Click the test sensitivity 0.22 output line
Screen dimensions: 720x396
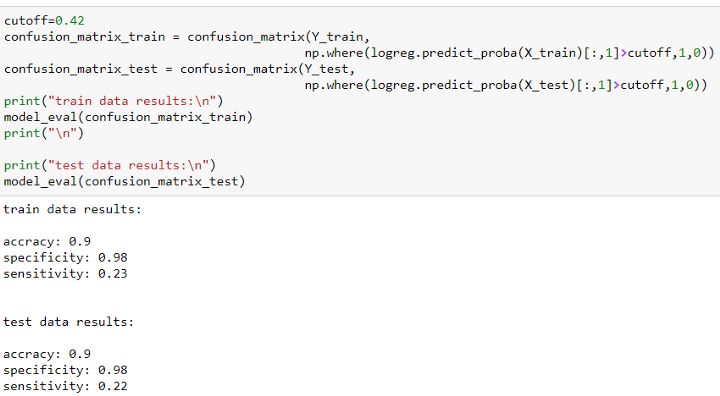(65, 386)
